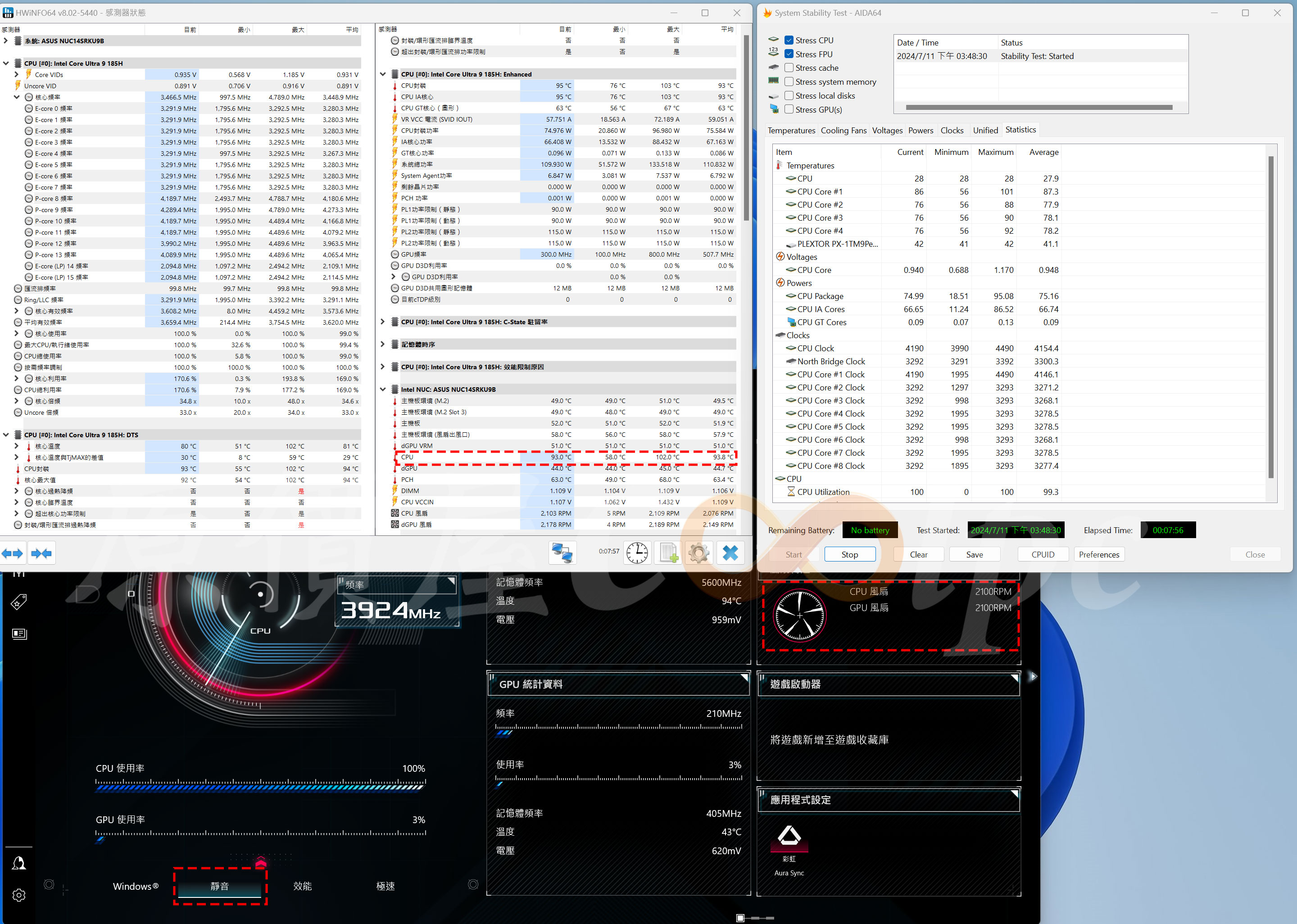Click monitor icon beside Stress GPU(s)
The width and height of the screenshot is (1297, 924).
tap(774, 109)
